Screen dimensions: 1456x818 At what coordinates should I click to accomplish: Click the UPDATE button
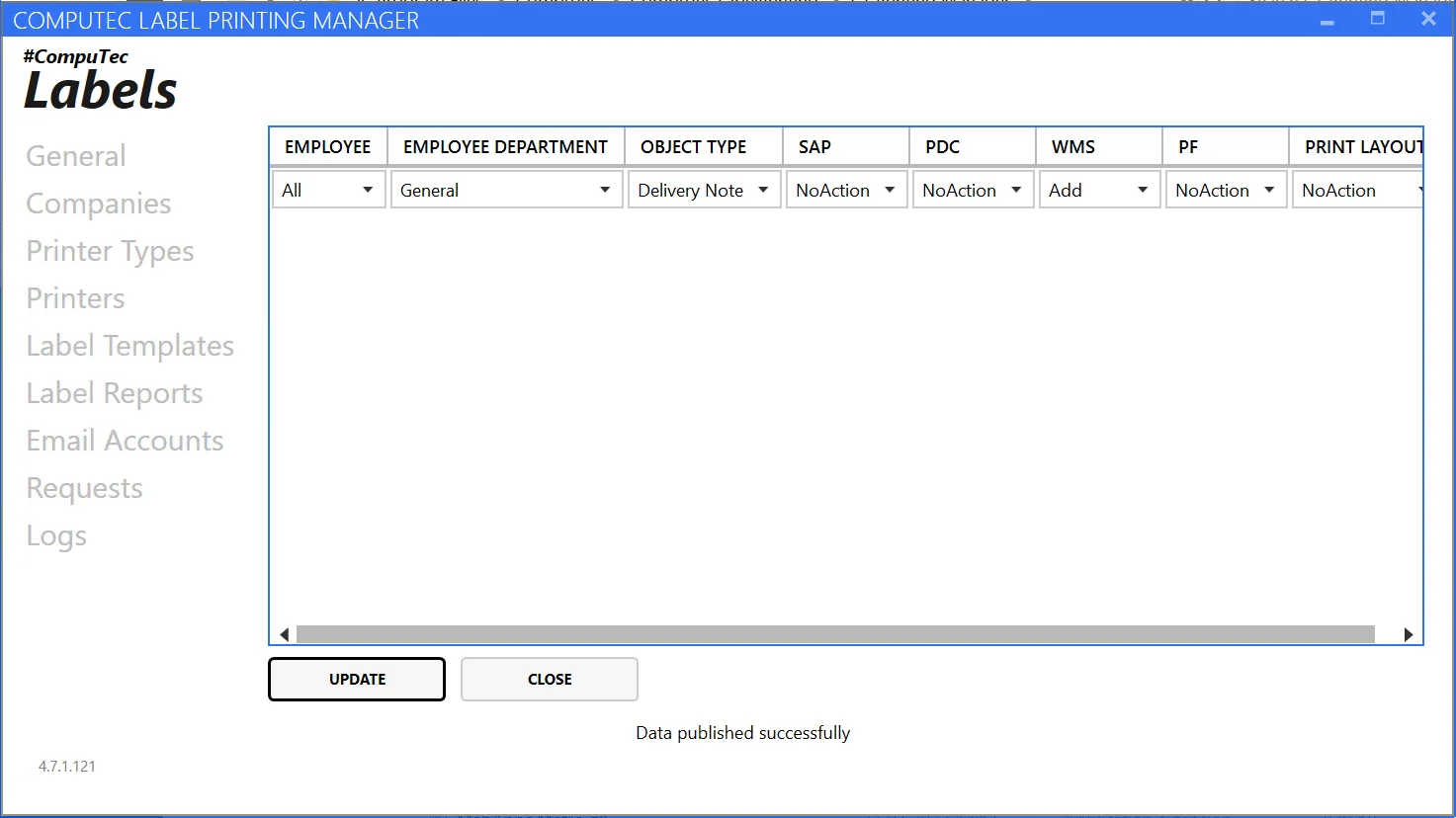tap(357, 680)
